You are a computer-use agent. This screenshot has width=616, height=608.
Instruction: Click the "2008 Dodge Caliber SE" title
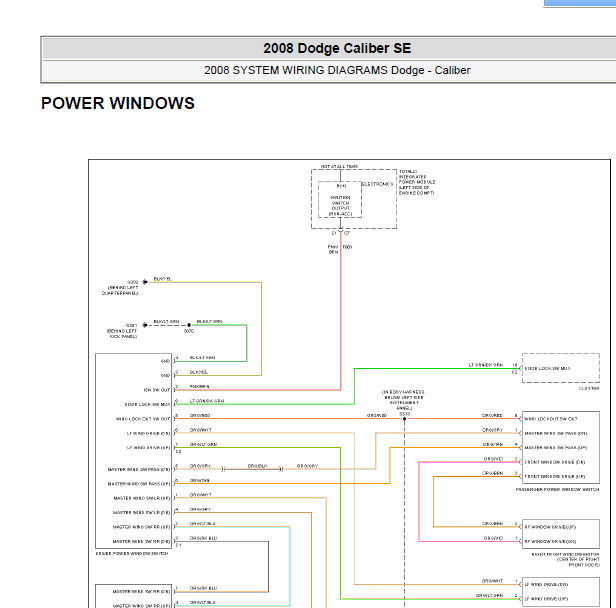pos(337,48)
